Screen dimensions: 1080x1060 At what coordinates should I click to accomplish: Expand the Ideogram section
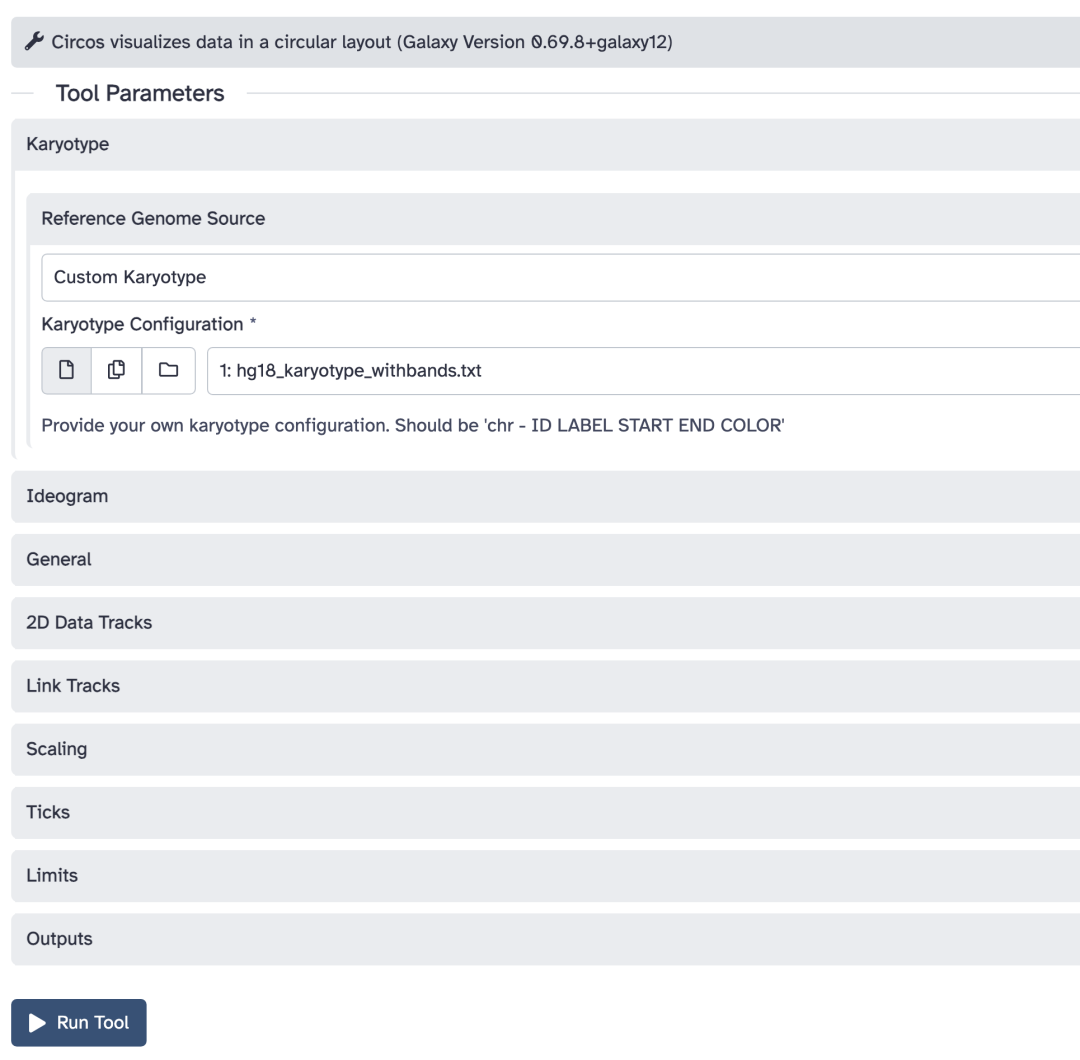click(546, 497)
